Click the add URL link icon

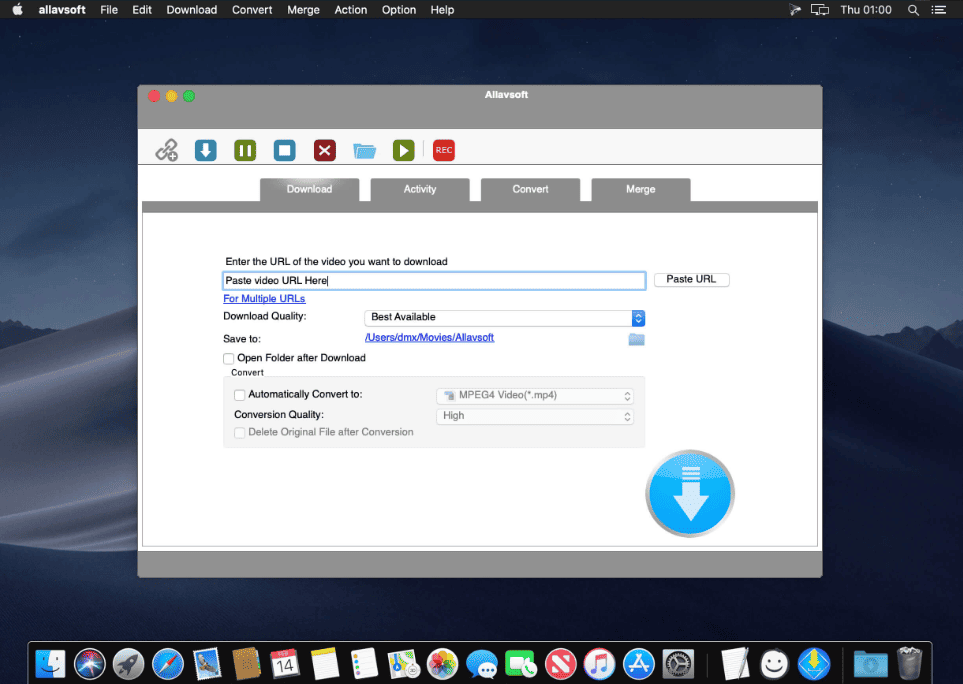pyautogui.click(x=166, y=150)
